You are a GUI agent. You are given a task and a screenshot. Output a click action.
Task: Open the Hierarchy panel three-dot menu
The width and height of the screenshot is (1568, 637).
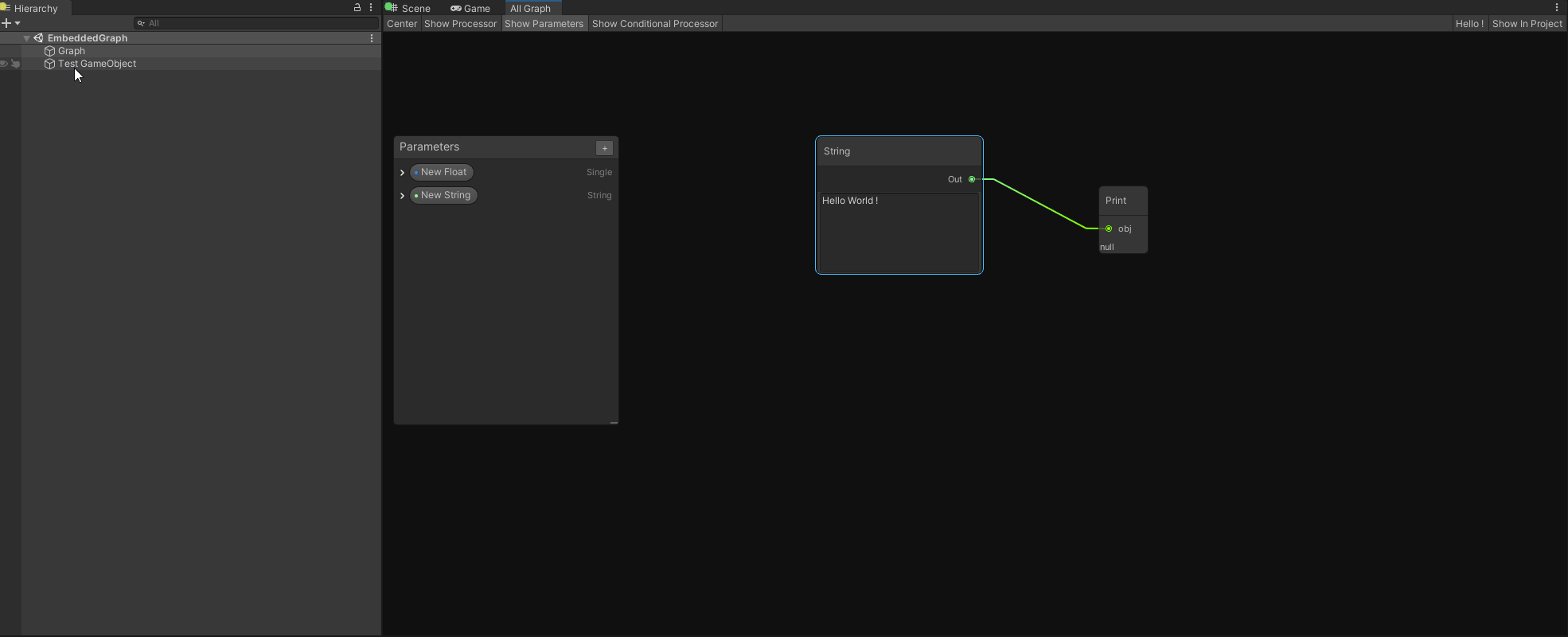coord(371,7)
